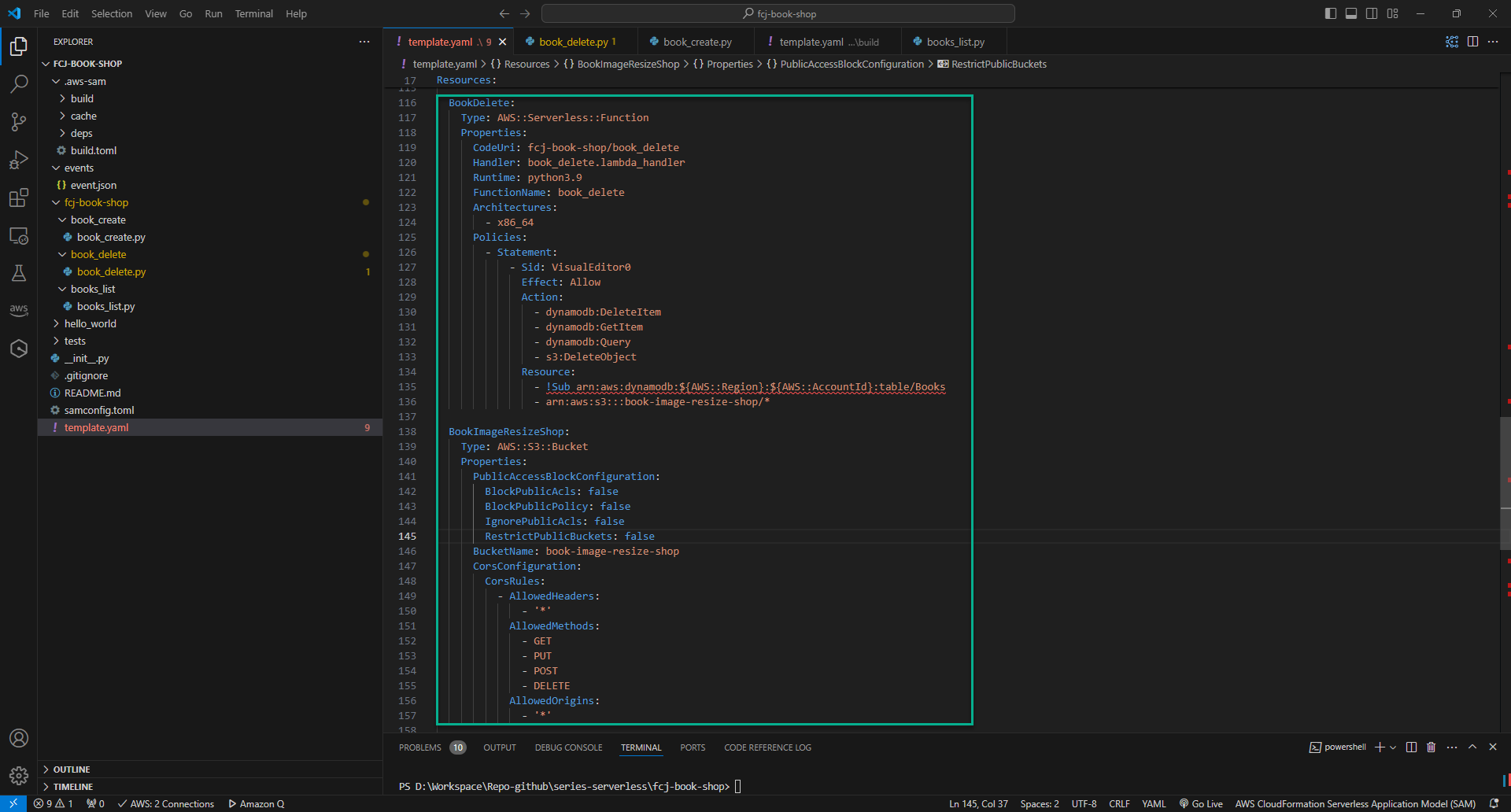Toggle the primary side bar visibility
1511x812 pixels.
(1331, 13)
